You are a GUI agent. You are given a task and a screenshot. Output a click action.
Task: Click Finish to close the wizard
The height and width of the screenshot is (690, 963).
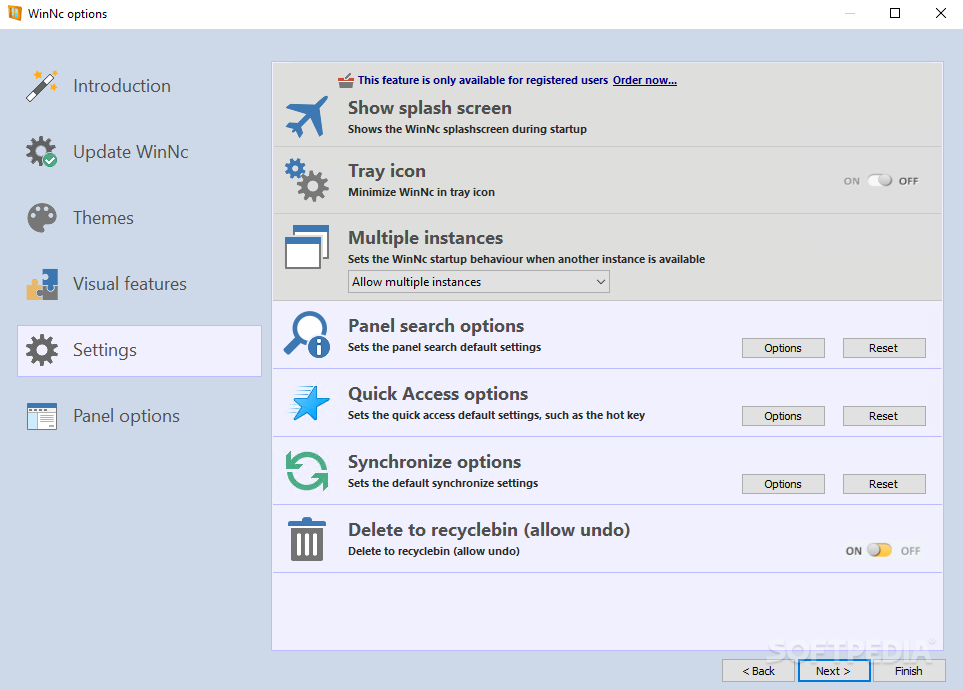tap(908, 671)
